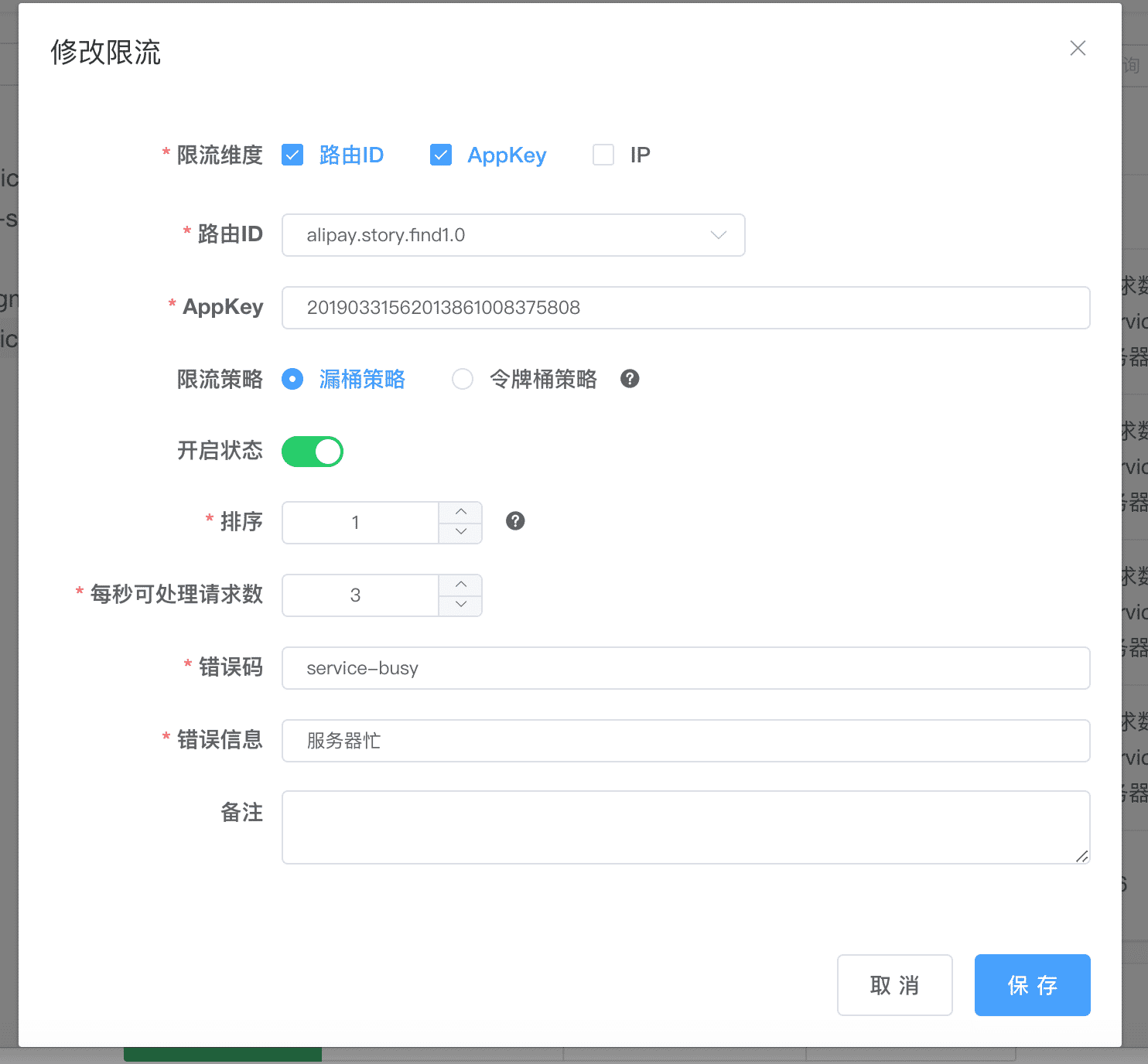This screenshot has height=1064, width=1148.
Task: Click the help icon next to 排序
Action: coord(515,521)
